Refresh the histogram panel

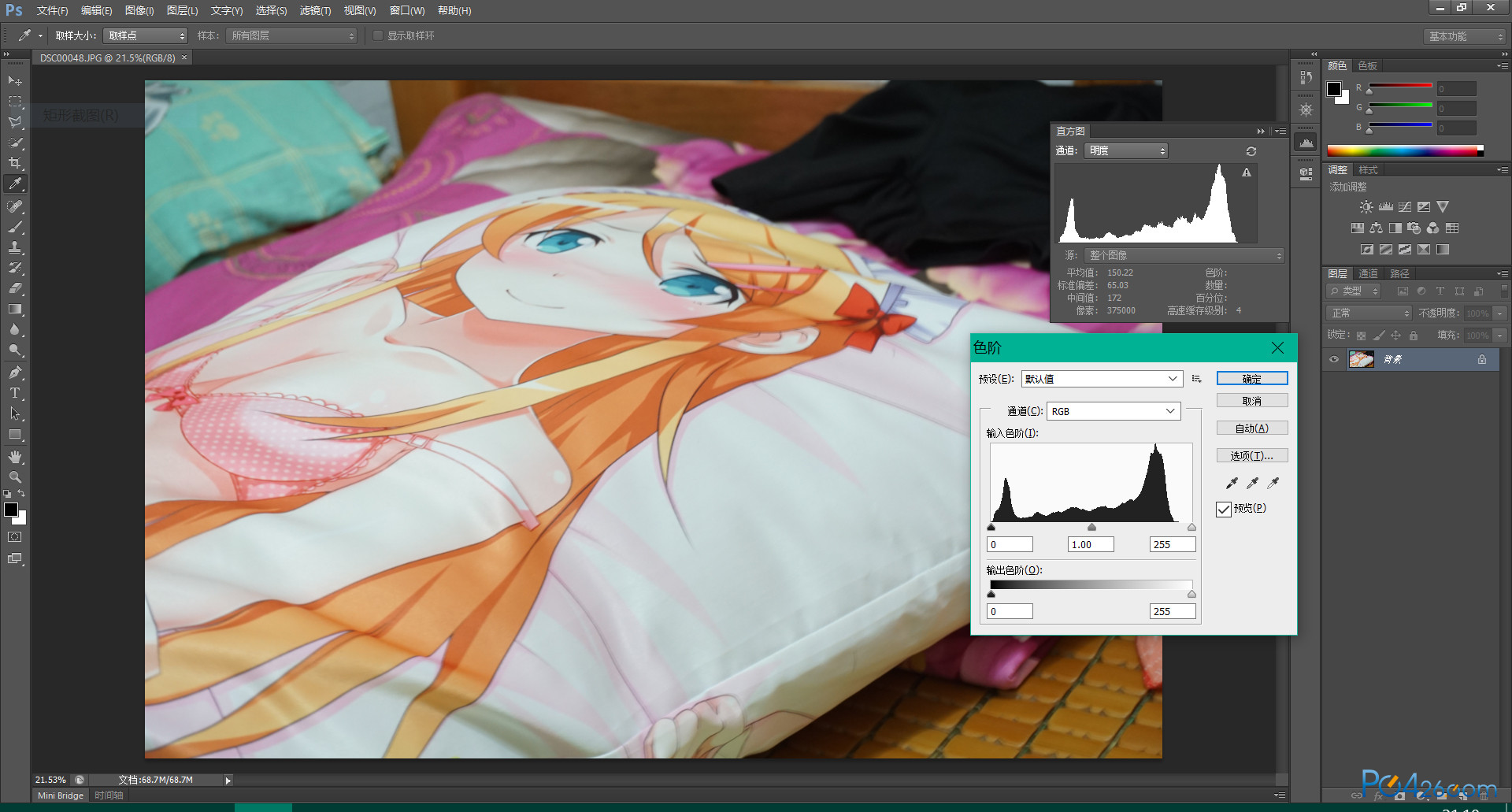pyautogui.click(x=1251, y=151)
